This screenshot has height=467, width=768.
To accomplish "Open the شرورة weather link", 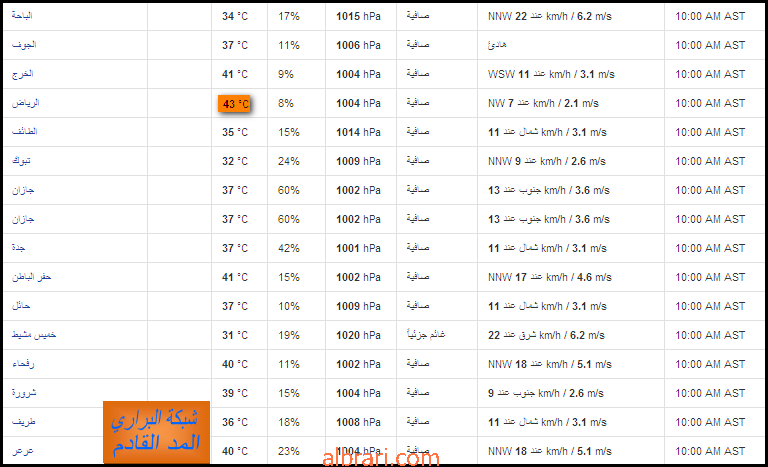I will [x=24, y=393].
